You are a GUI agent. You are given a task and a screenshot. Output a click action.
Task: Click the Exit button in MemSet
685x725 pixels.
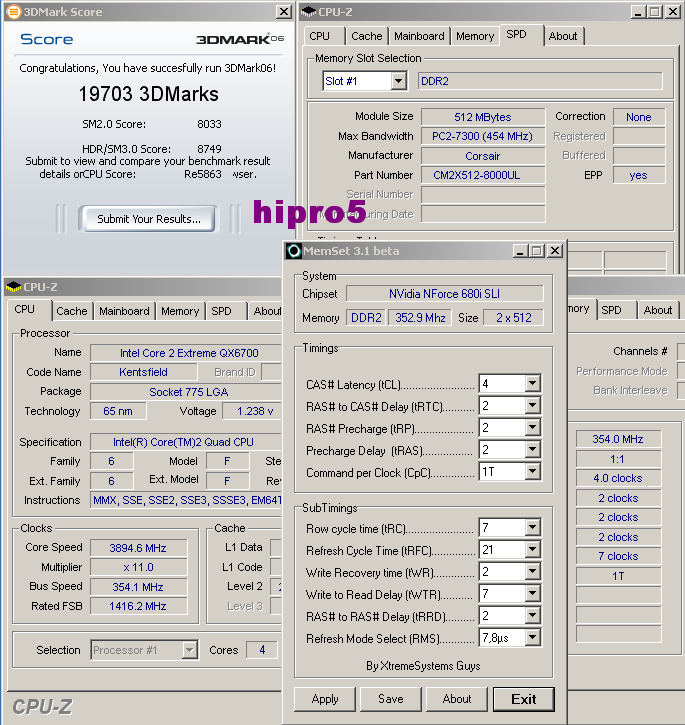click(524, 699)
